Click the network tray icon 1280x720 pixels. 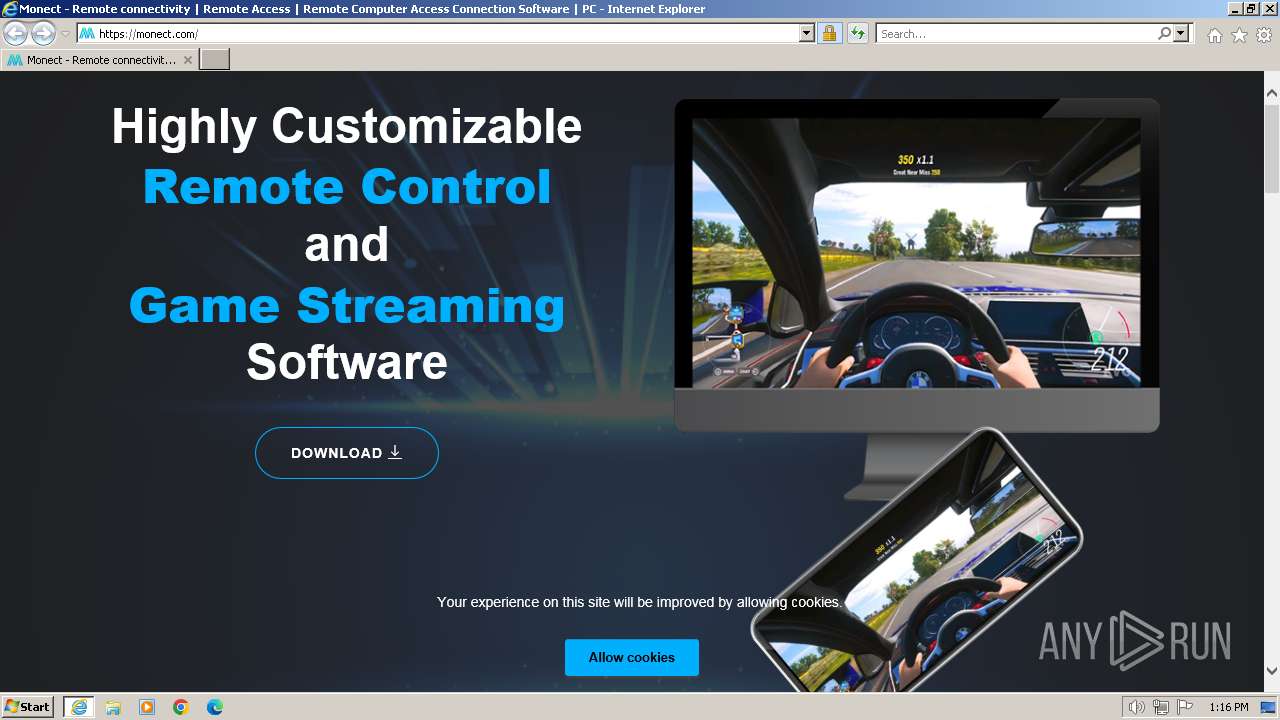1161,707
